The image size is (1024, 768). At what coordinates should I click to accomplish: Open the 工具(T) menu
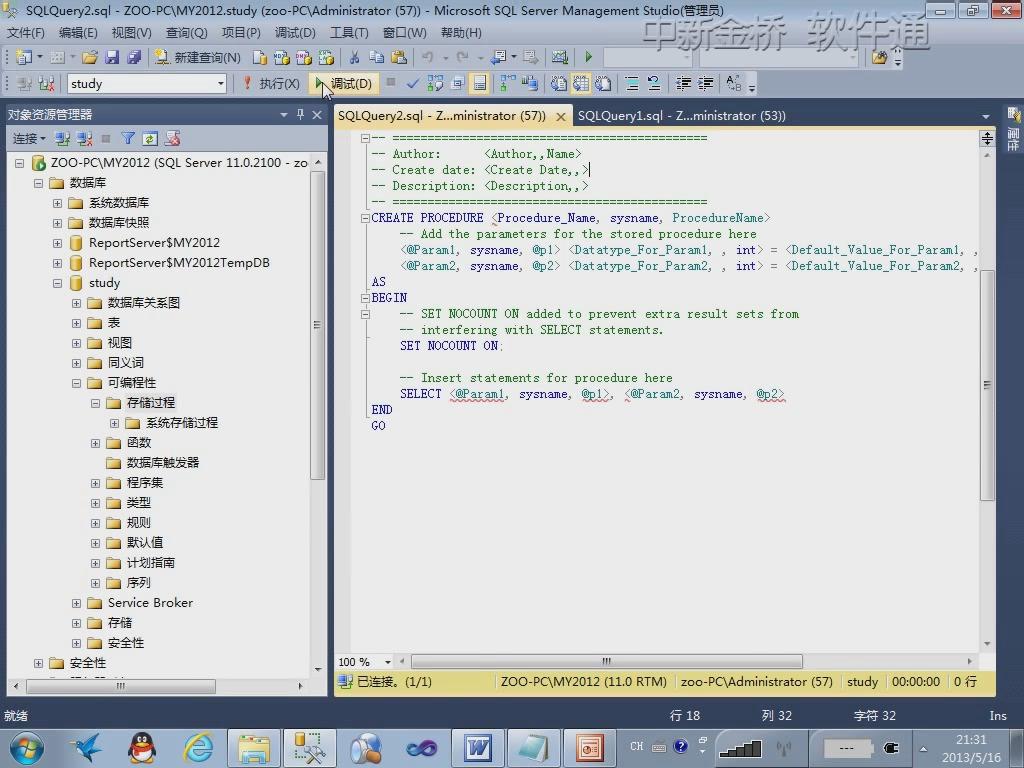coord(349,33)
